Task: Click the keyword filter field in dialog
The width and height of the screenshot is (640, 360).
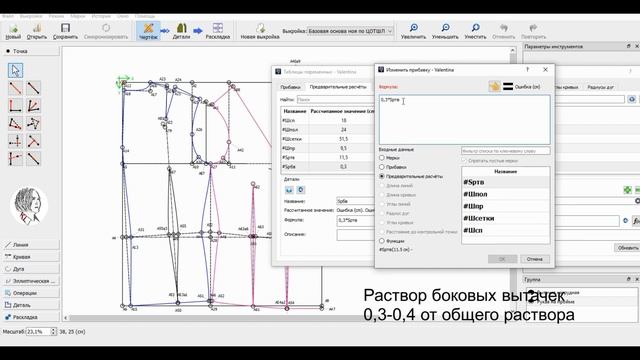Action: [x=506, y=151]
